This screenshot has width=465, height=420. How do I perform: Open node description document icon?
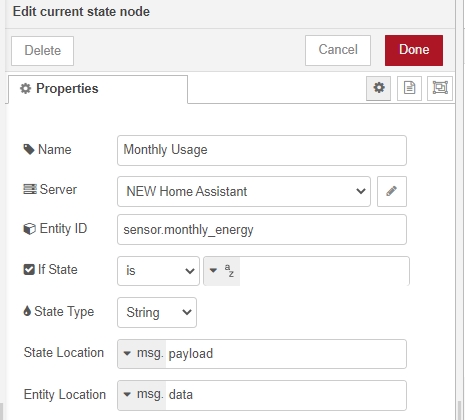pos(409,88)
